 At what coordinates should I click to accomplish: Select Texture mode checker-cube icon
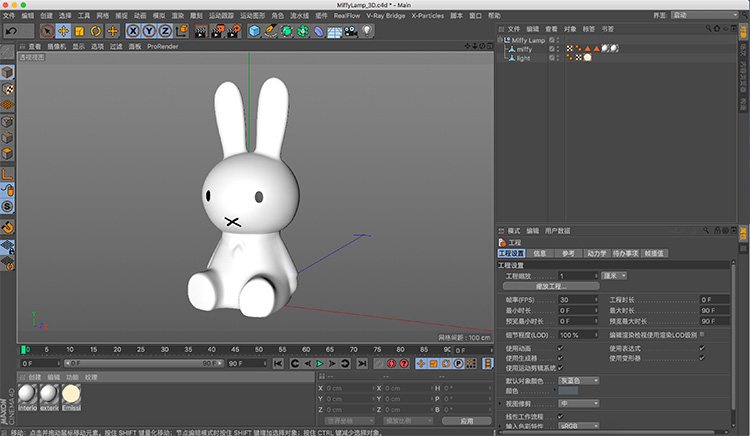click(7, 89)
